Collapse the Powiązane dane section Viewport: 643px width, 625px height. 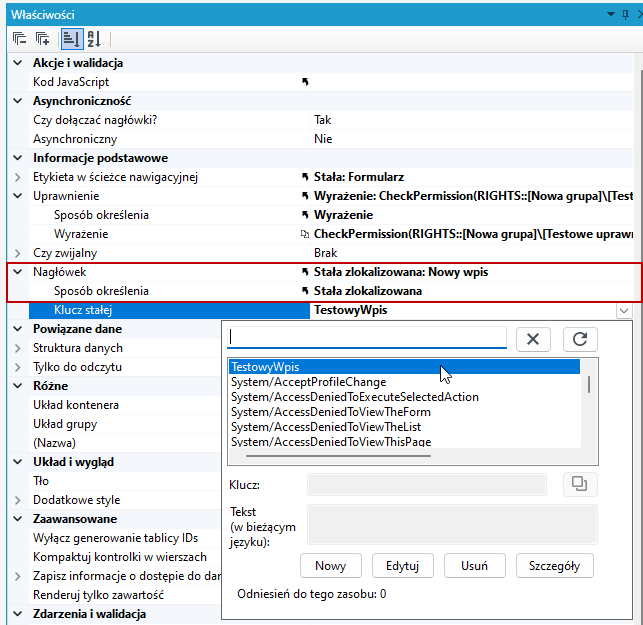(x=18, y=329)
